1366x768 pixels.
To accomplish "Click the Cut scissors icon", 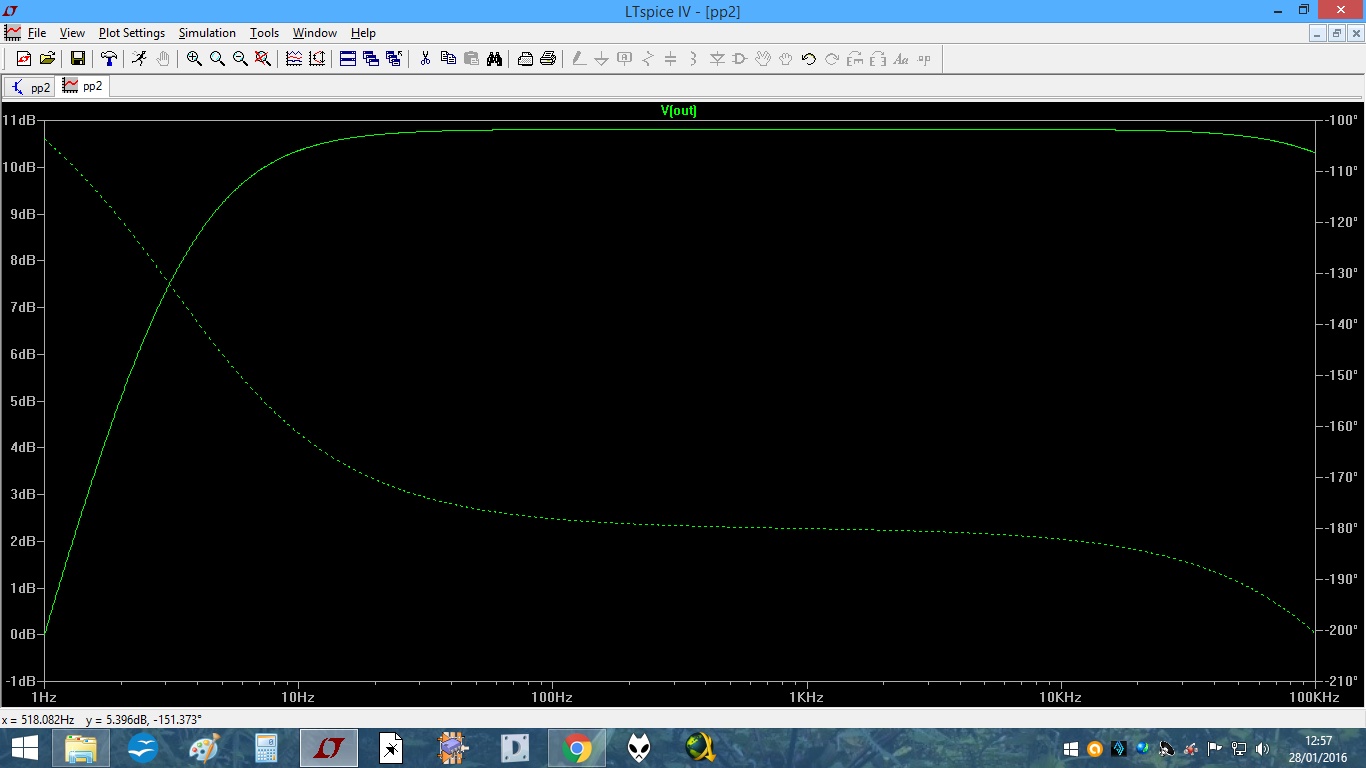I will (x=425, y=59).
